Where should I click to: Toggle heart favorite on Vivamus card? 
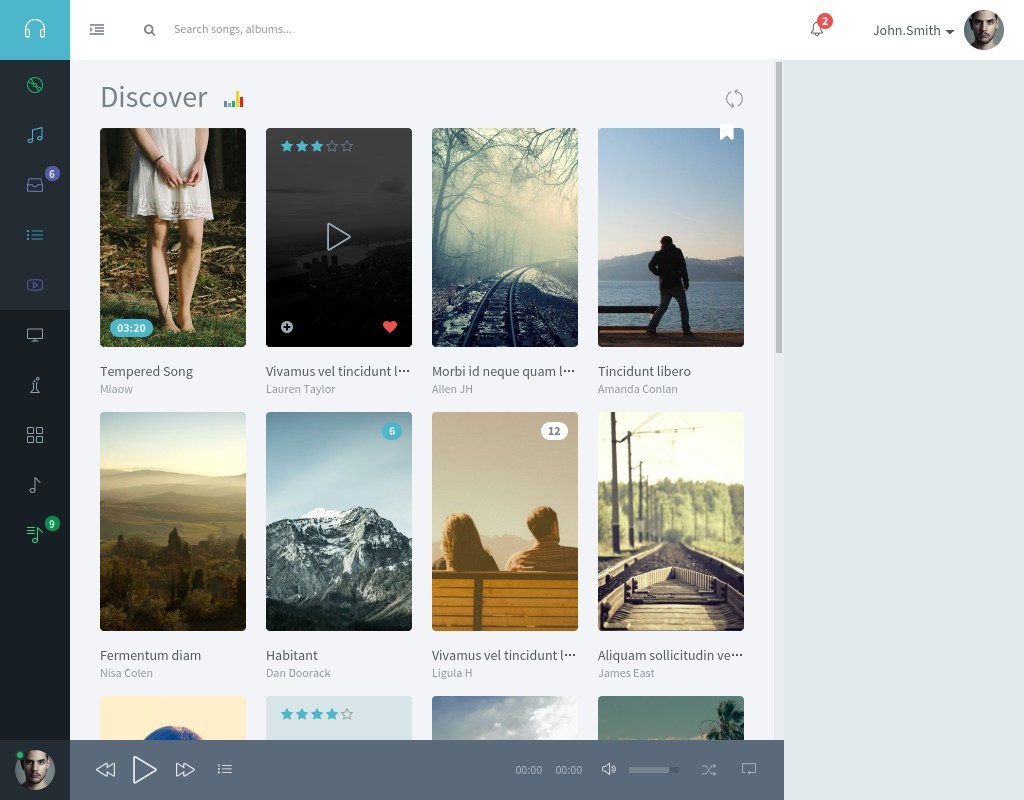coord(390,327)
